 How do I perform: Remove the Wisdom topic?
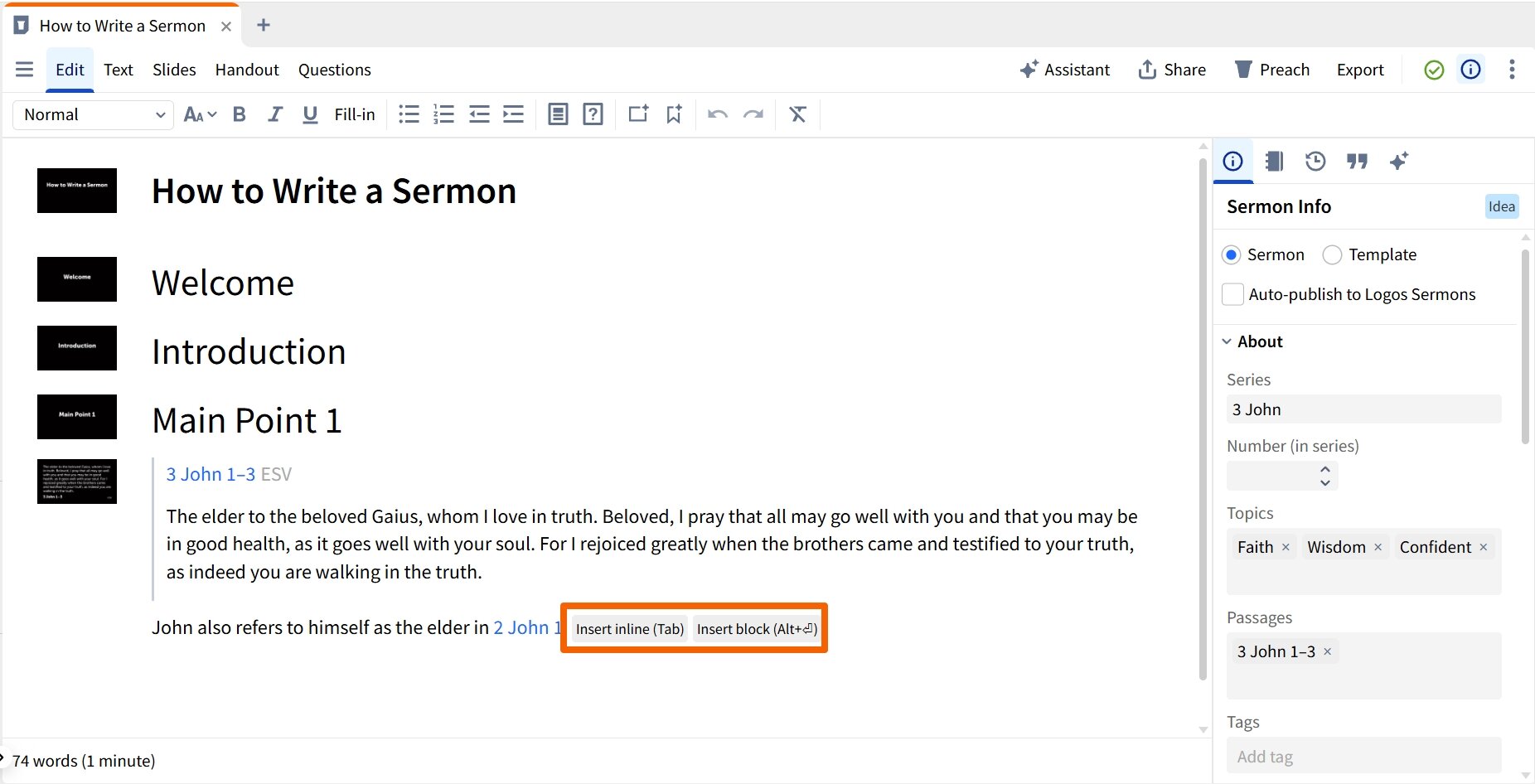pos(1378,547)
